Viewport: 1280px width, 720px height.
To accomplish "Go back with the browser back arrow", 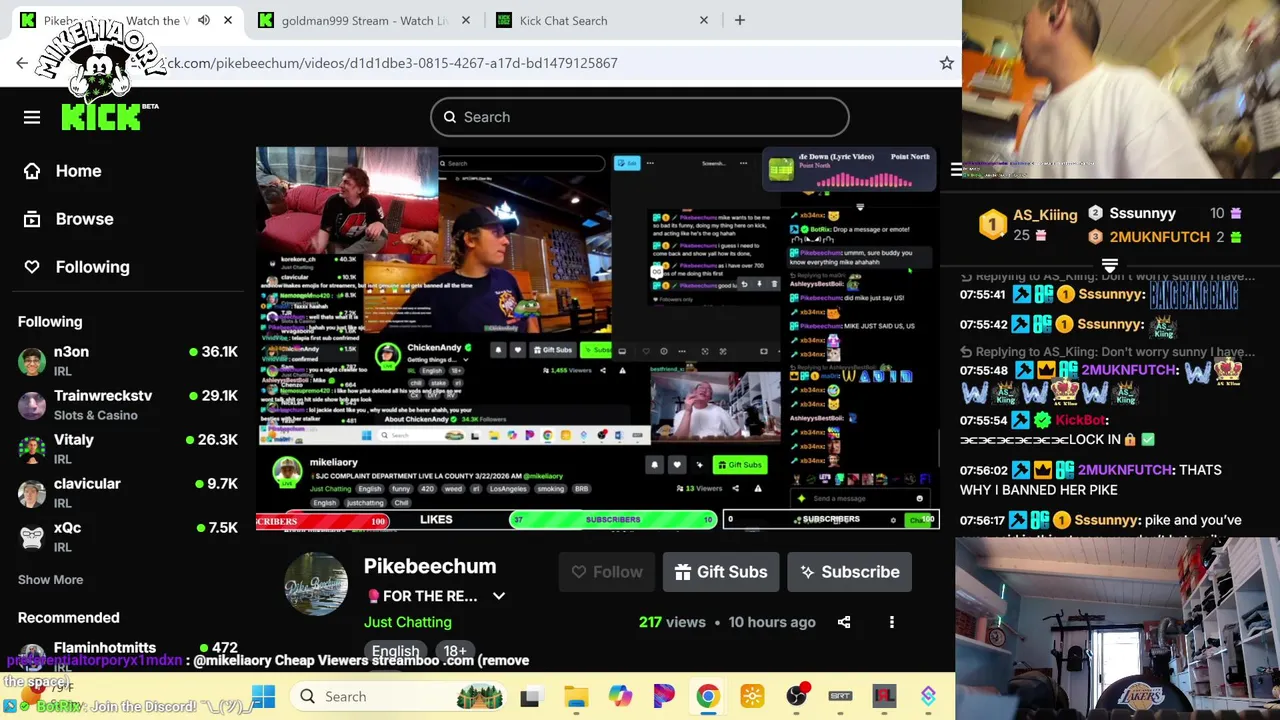I will pyautogui.click(x=22, y=63).
